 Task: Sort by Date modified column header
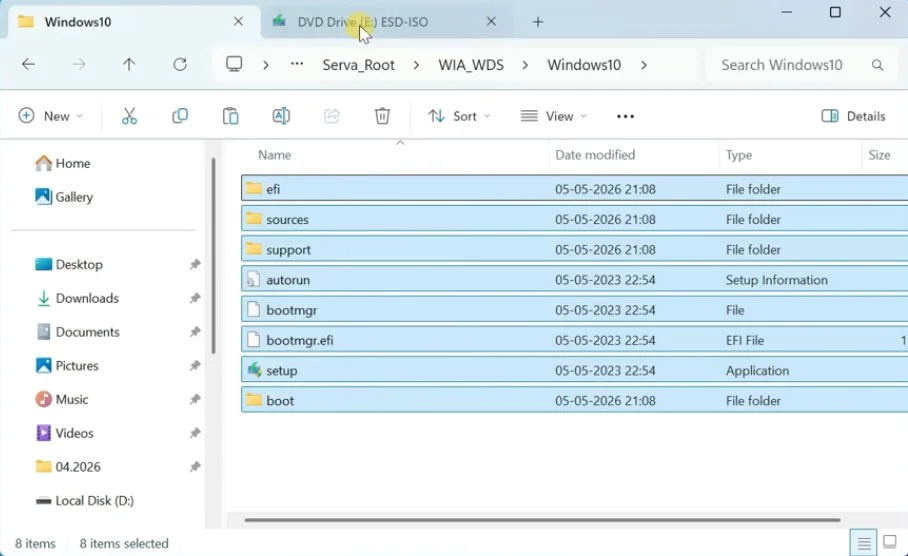pos(595,155)
